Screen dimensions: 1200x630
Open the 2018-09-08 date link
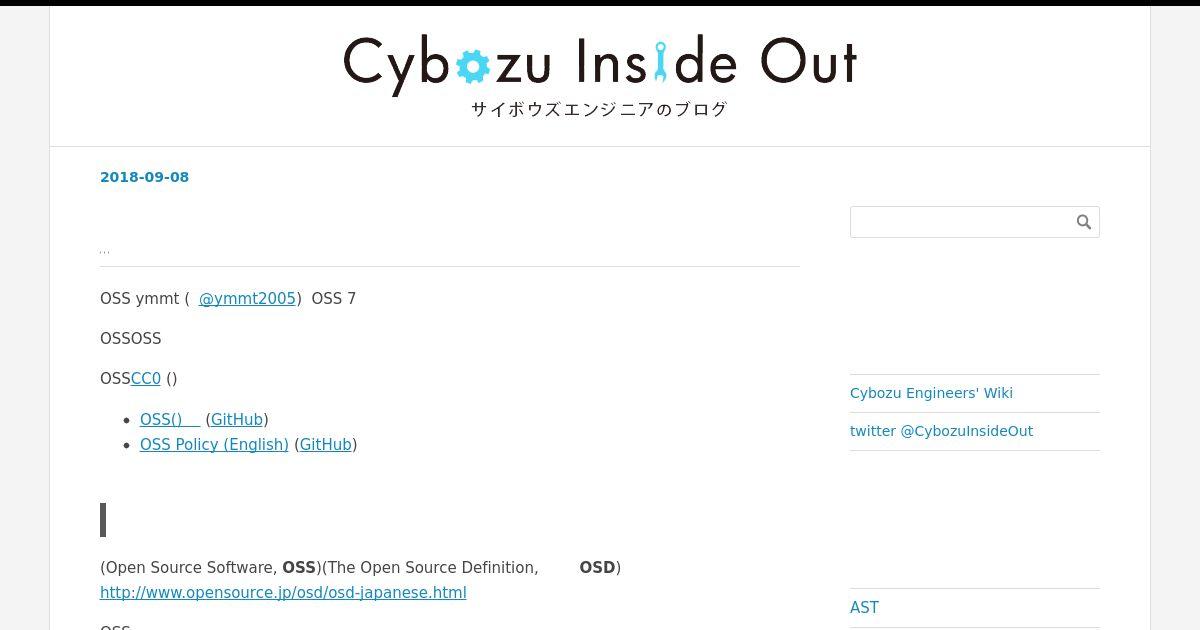coord(144,177)
